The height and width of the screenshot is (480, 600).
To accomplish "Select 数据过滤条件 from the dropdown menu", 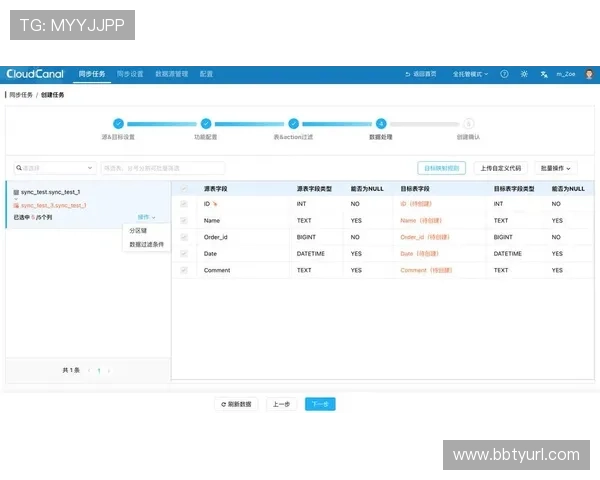I will tap(147, 244).
